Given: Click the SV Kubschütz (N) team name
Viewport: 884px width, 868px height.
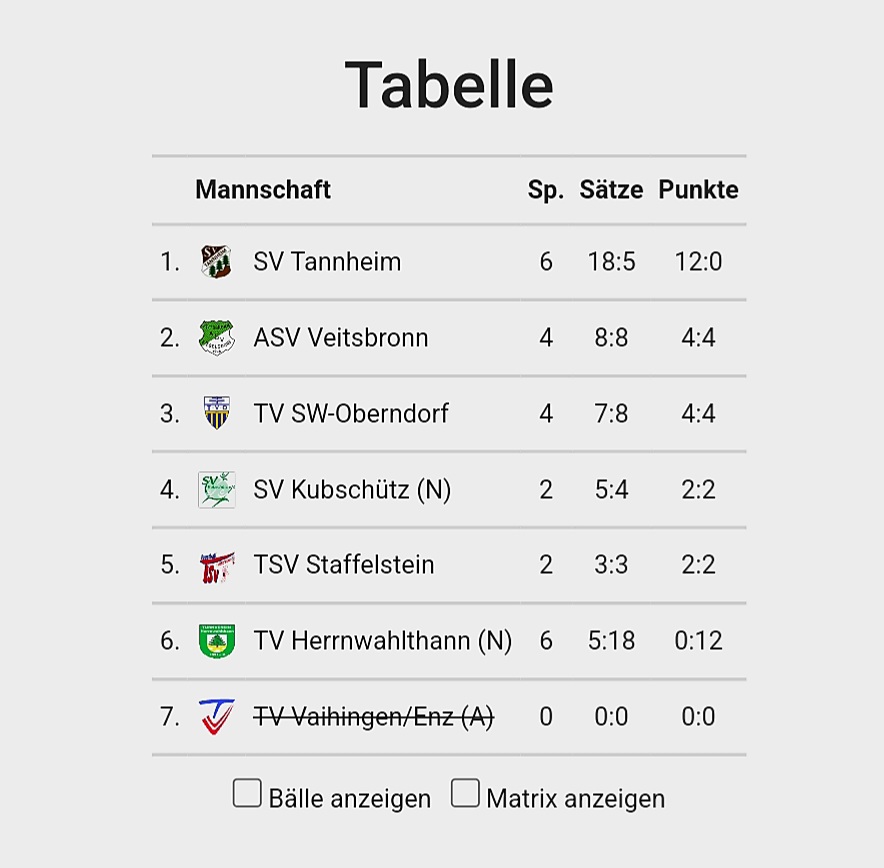Looking at the screenshot, I should [x=352, y=489].
